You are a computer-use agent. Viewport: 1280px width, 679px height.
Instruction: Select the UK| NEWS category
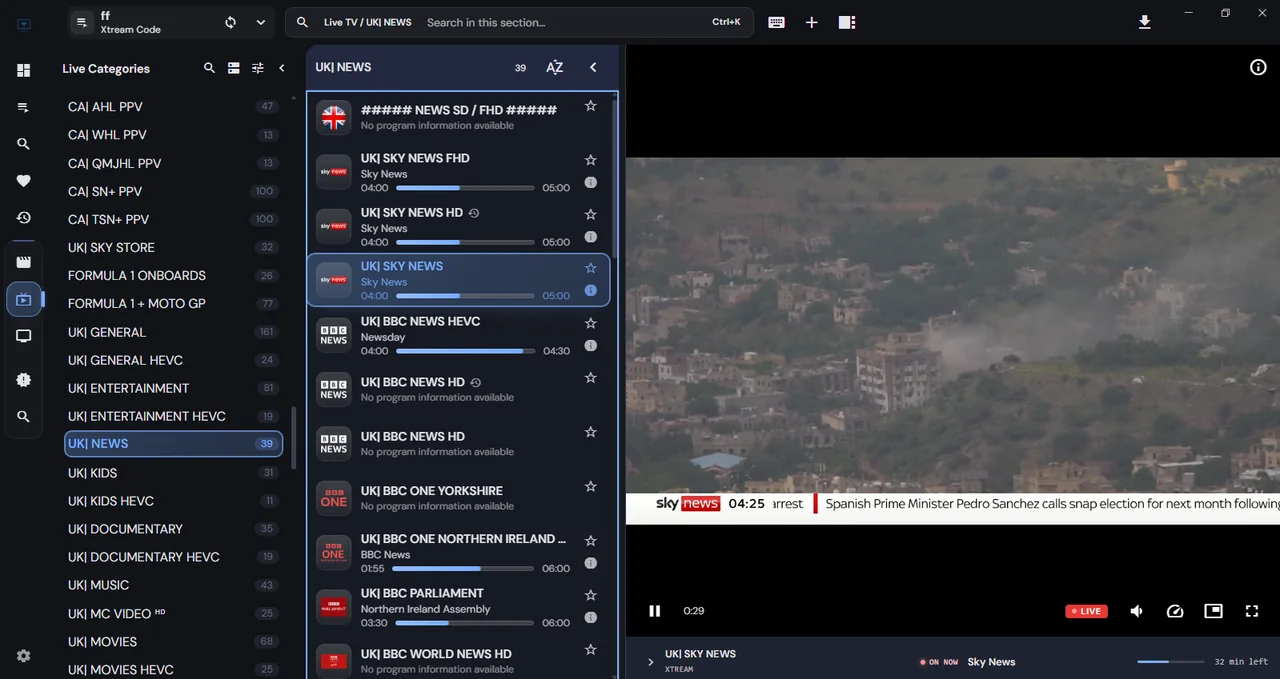[173, 444]
